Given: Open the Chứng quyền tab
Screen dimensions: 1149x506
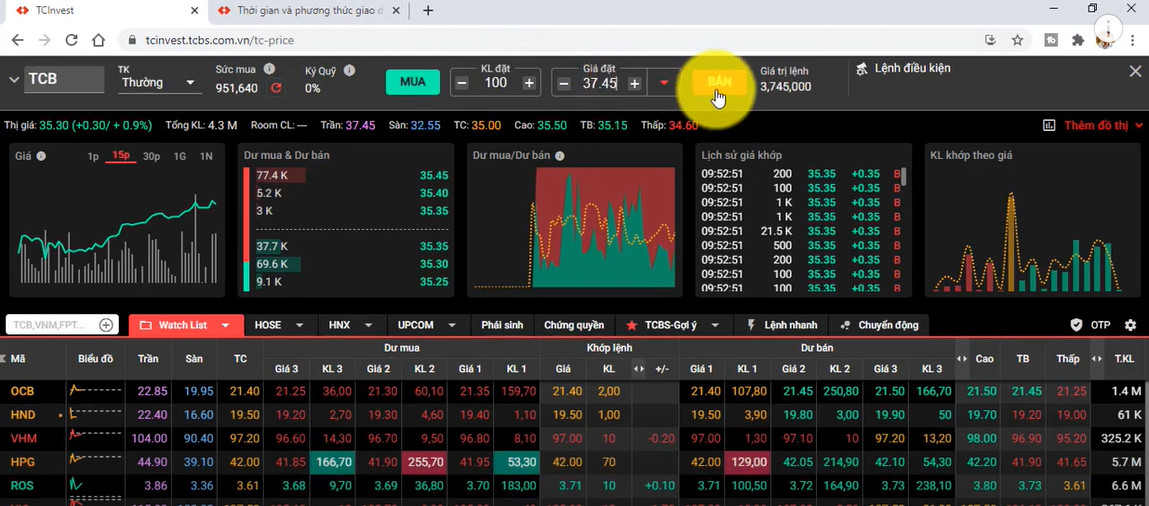Looking at the screenshot, I should (574, 325).
